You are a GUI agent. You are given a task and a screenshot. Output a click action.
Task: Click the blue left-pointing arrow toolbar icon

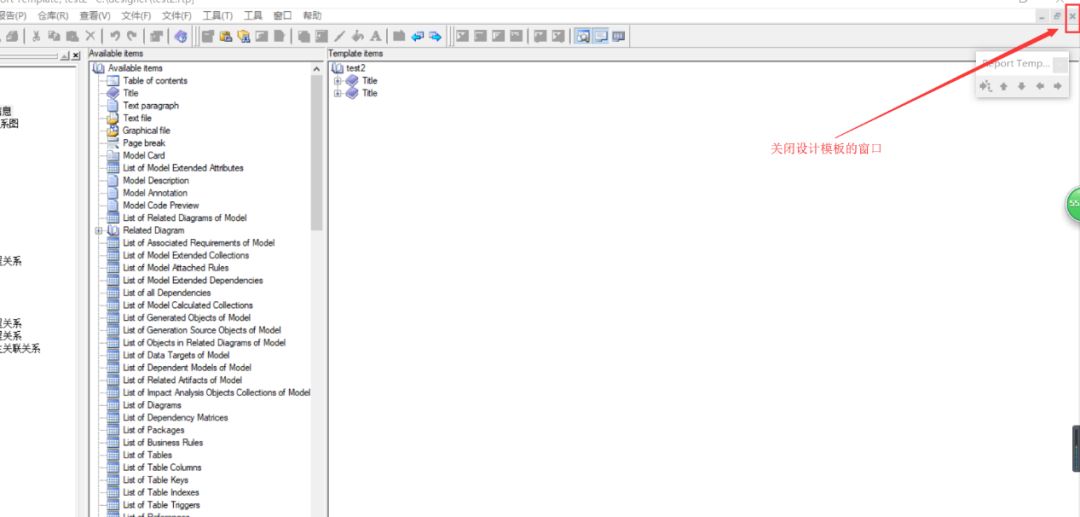click(417, 36)
